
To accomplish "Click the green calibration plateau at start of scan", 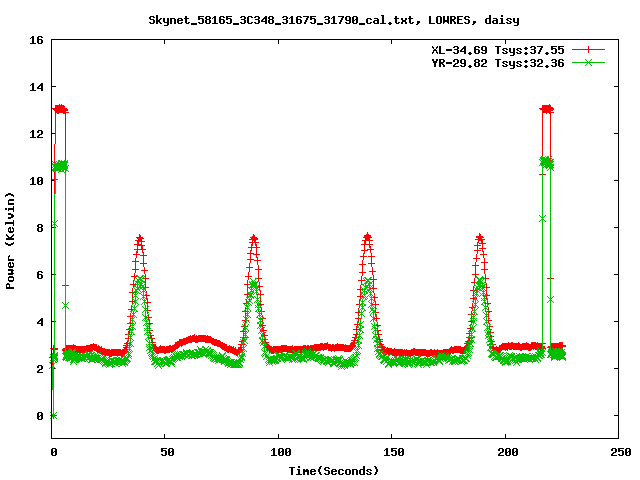I will click(60, 166).
